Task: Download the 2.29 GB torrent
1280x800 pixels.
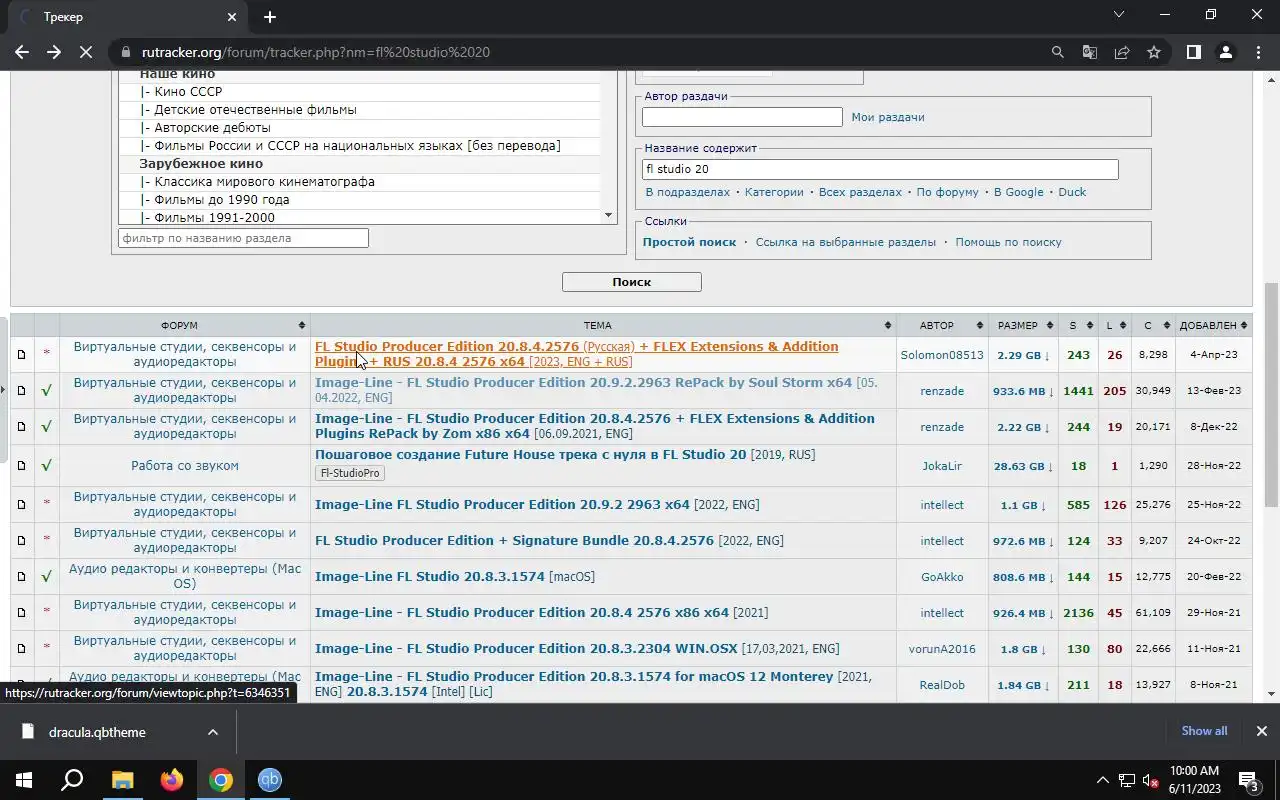Action: (x=1025, y=355)
